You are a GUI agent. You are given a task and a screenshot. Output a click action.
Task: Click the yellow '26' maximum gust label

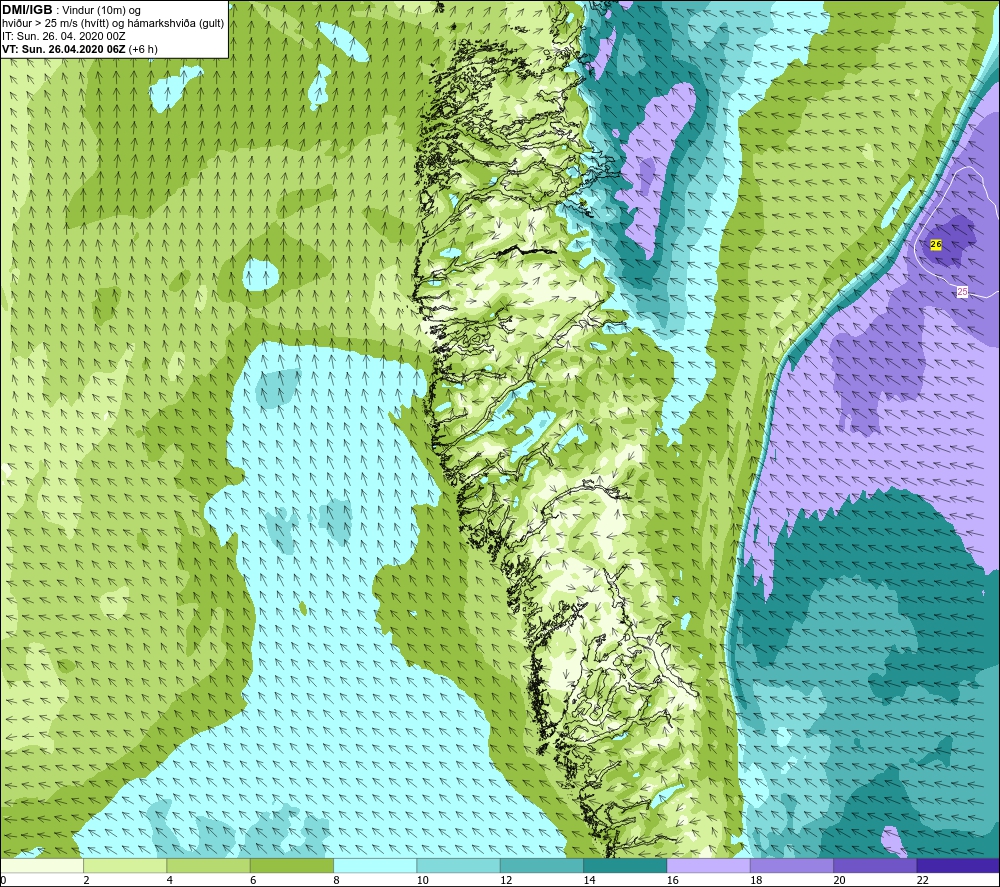[x=936, y=244]
